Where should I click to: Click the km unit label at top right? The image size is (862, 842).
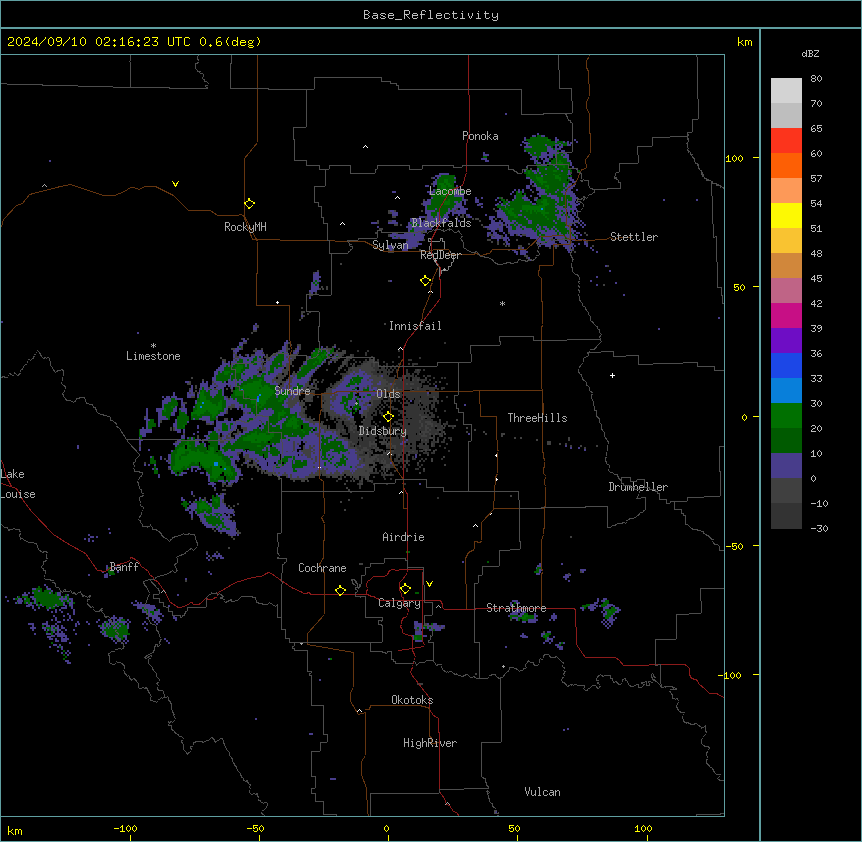(x=745, y=42)
